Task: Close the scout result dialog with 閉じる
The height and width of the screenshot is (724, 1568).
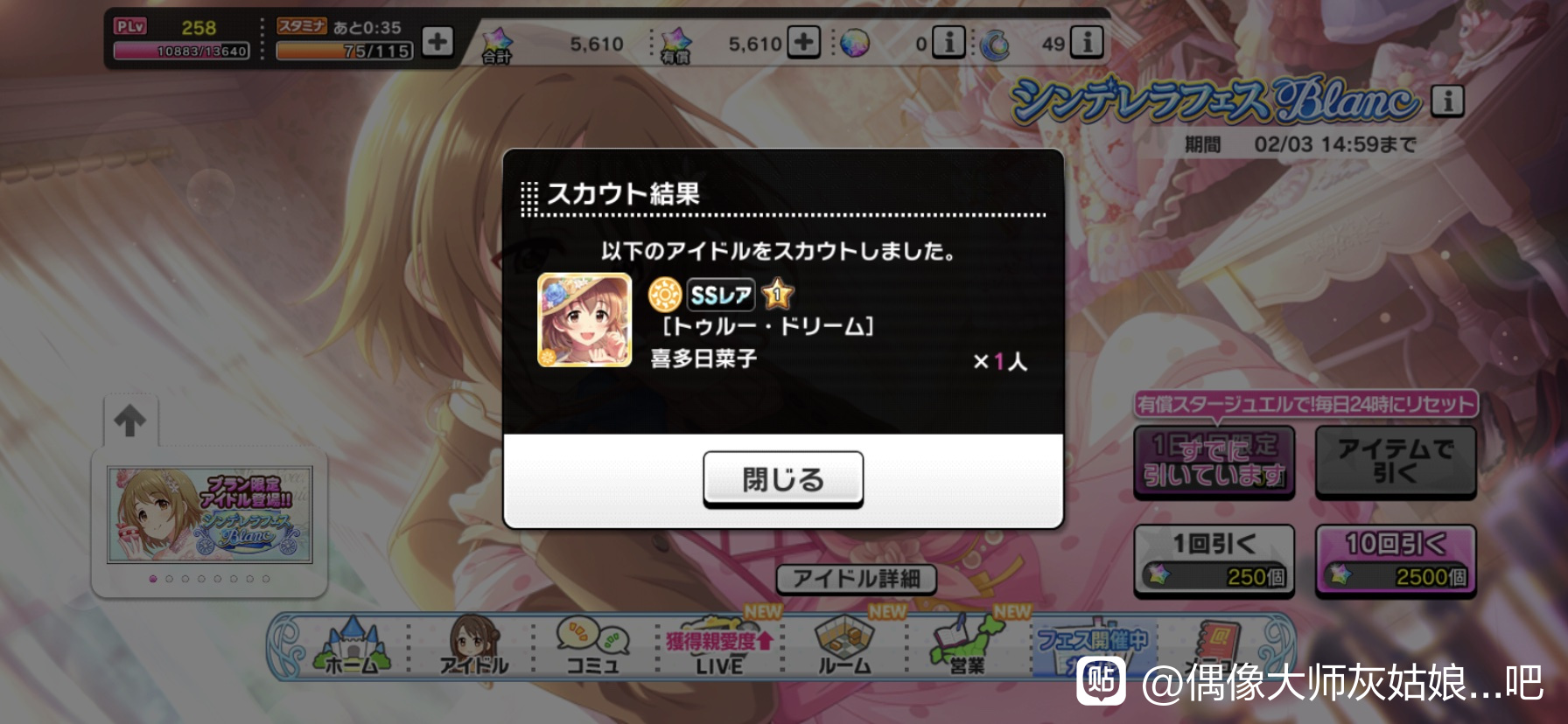Action: pos(783,479)
